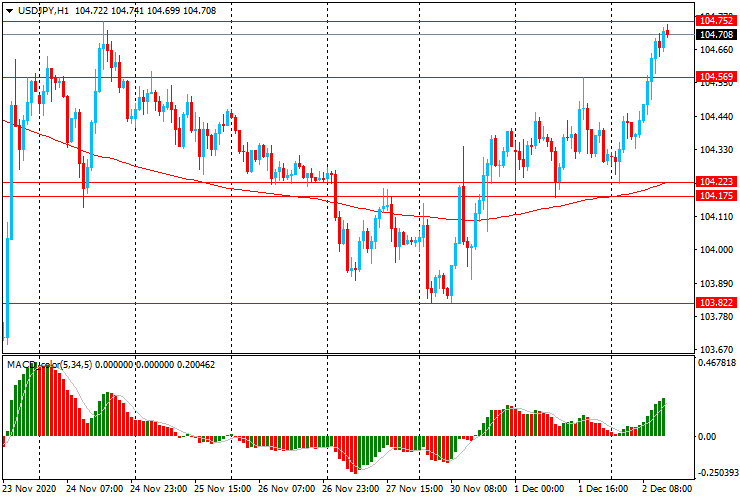Click the OHLC quote values in chart header
740x500 pixels.
point(145,11)
